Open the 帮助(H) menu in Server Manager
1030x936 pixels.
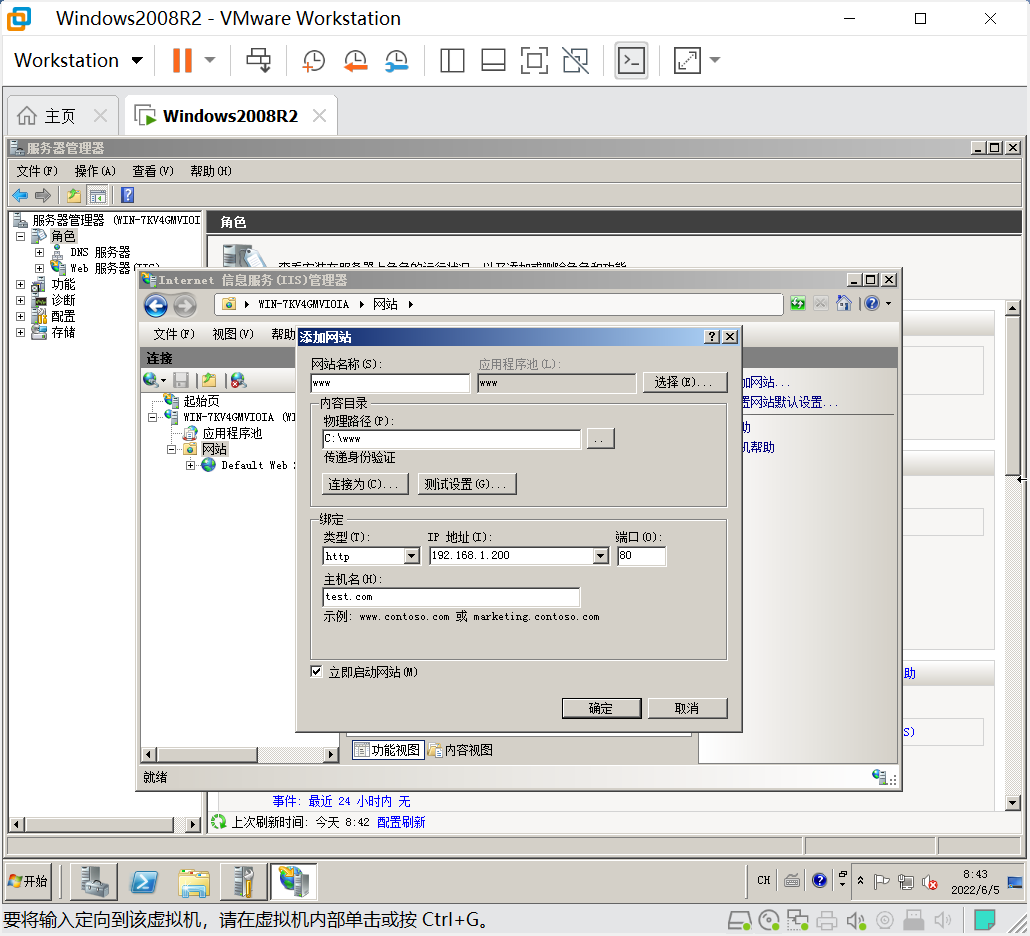pyautogui.click(x=210, y=171)
